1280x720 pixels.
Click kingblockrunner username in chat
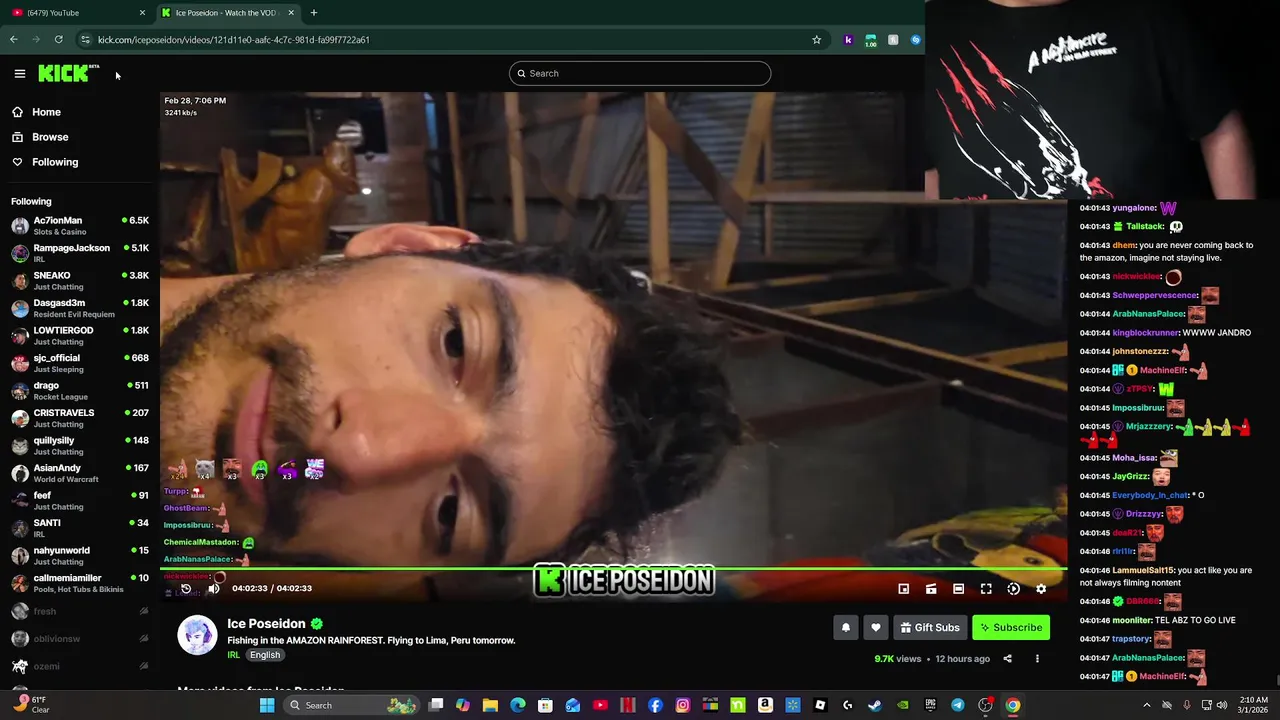coord(1146,332)
